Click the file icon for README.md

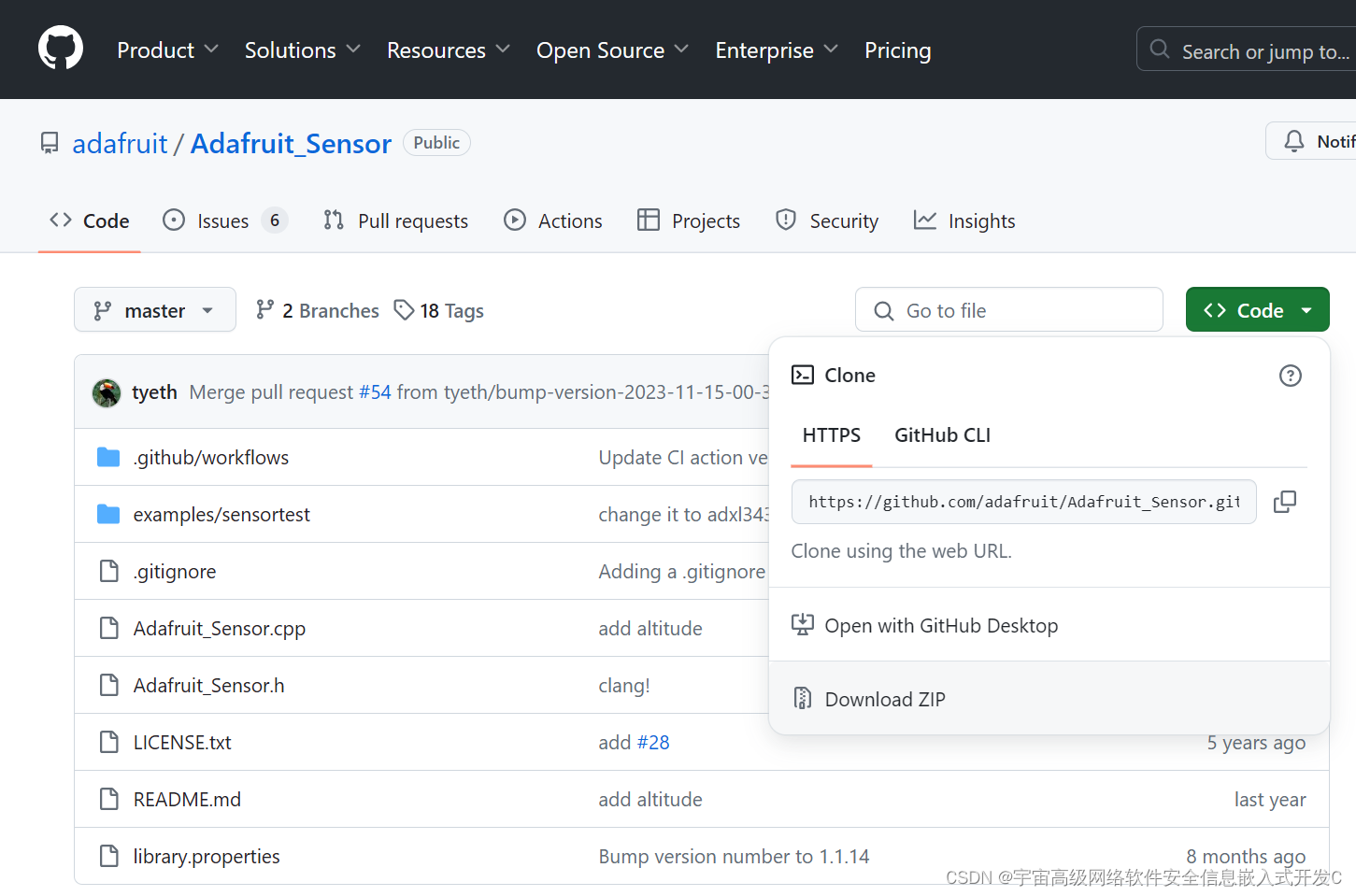[x=109, y=799]
